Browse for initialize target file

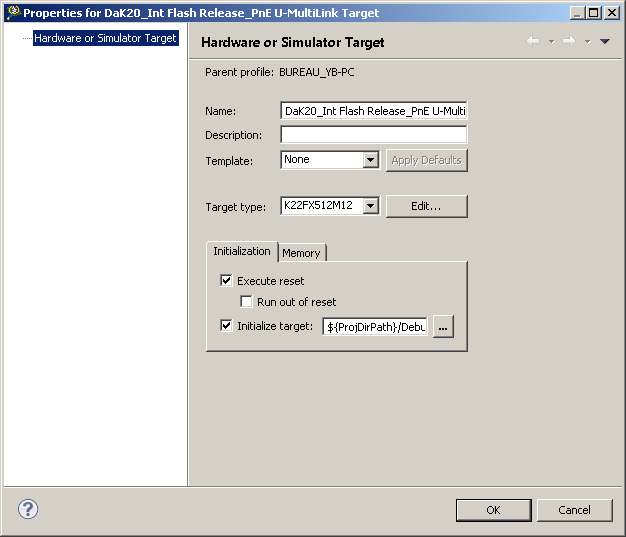pos(443,327)
